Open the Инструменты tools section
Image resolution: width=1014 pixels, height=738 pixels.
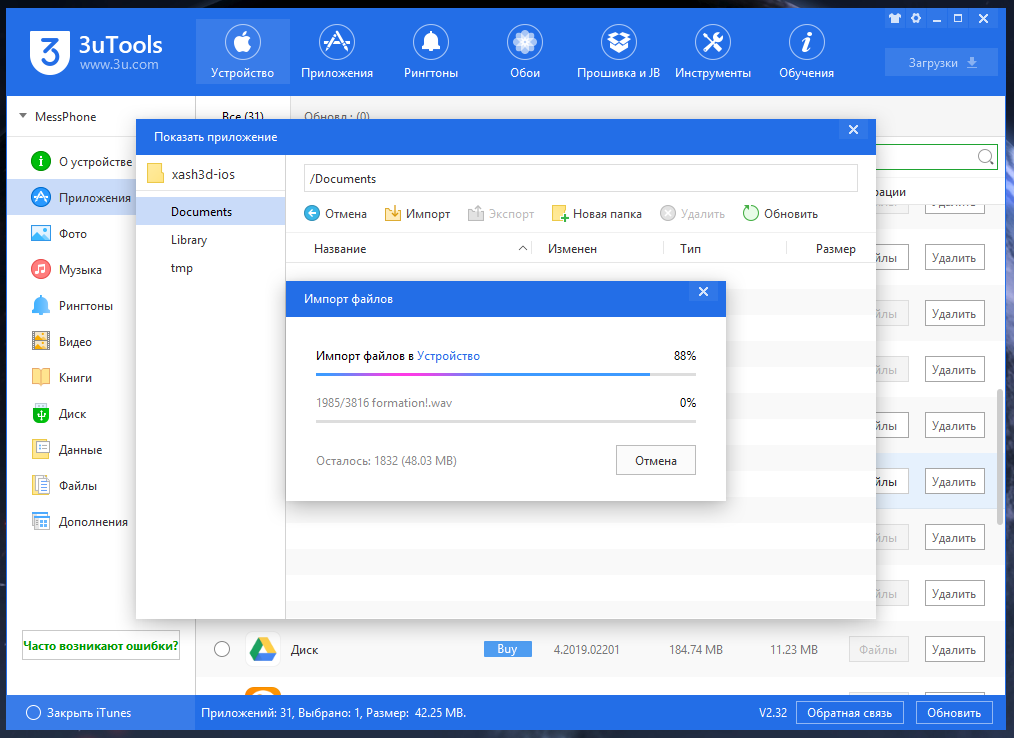(x=712, y=54)
